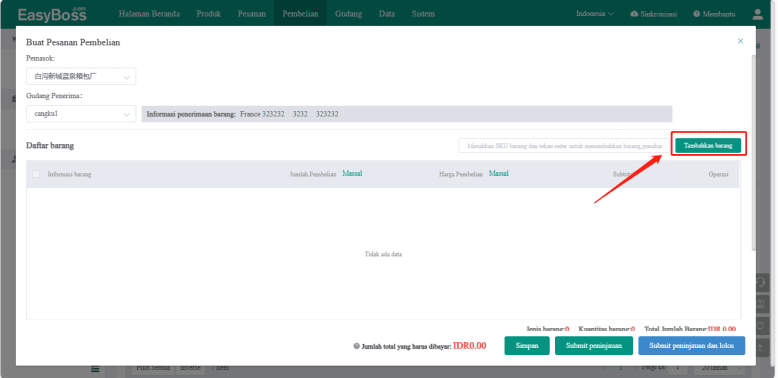Screen dimensions: 778x378
Task: Open the Pembelian menu
Action: point(300,14)
